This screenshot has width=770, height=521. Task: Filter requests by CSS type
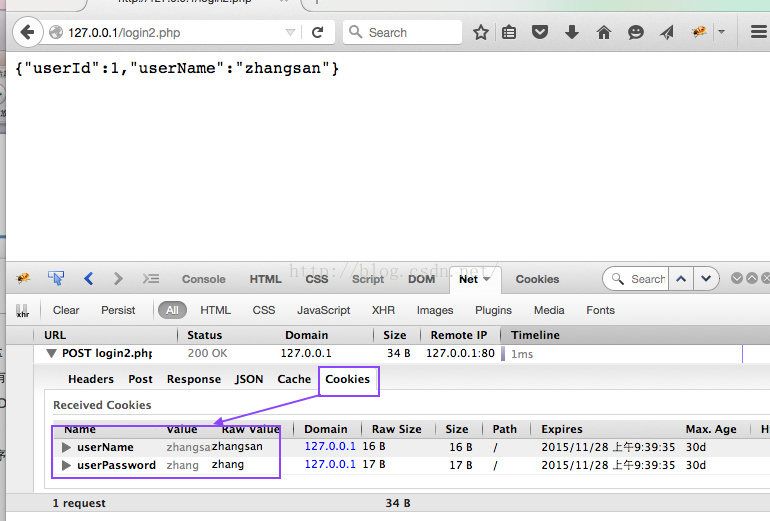pos(264,310)
